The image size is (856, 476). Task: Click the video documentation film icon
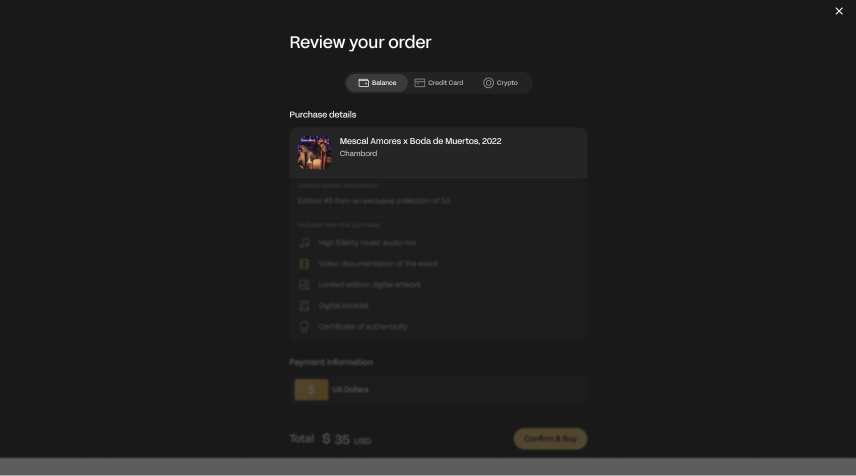[x=304, y=264]
